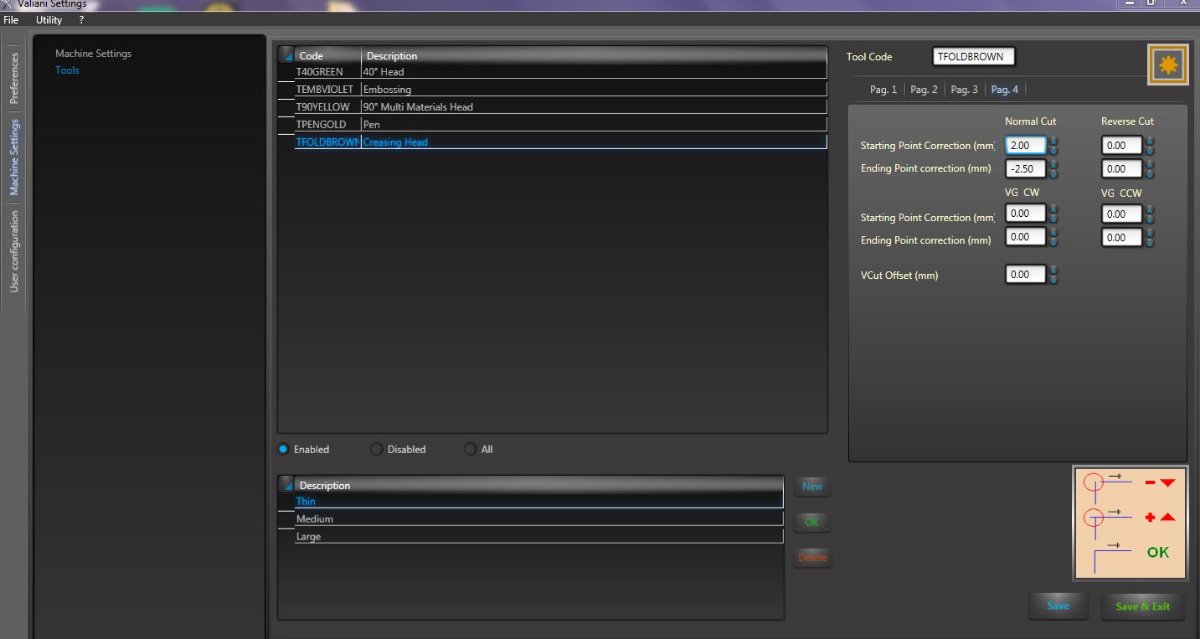Select the Large description row
This screenshot has width=1200, height=639.
click(539, 537)
